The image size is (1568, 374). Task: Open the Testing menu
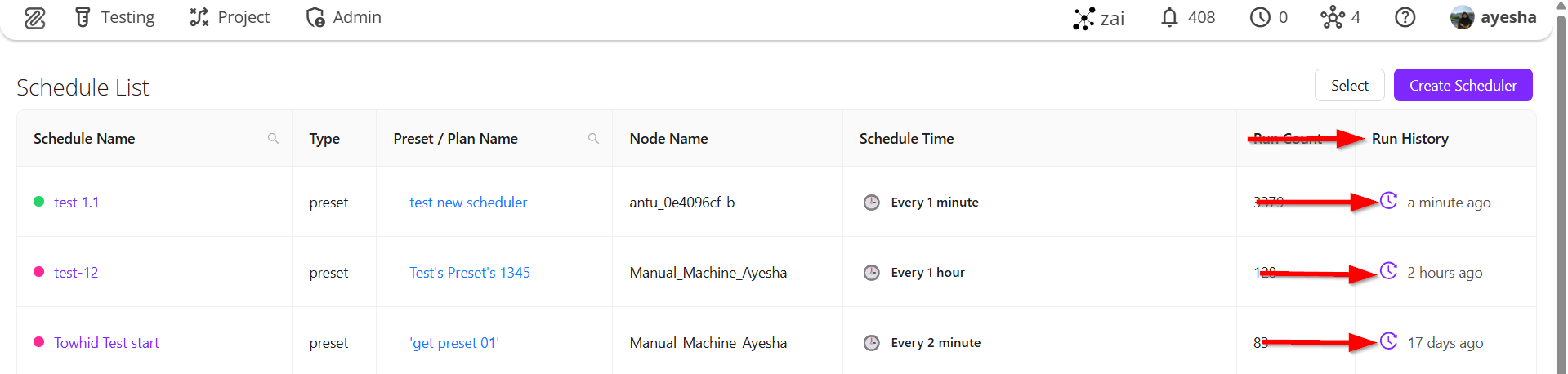tap(114, 17)
